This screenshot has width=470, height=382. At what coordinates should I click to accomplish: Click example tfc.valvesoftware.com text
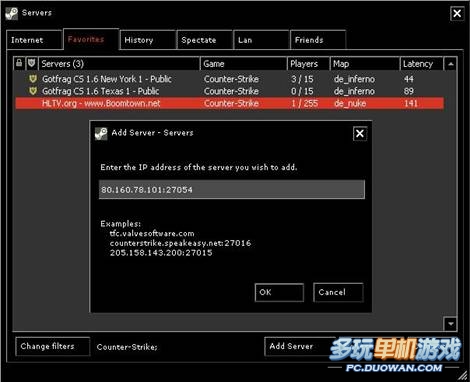[152, 233]
